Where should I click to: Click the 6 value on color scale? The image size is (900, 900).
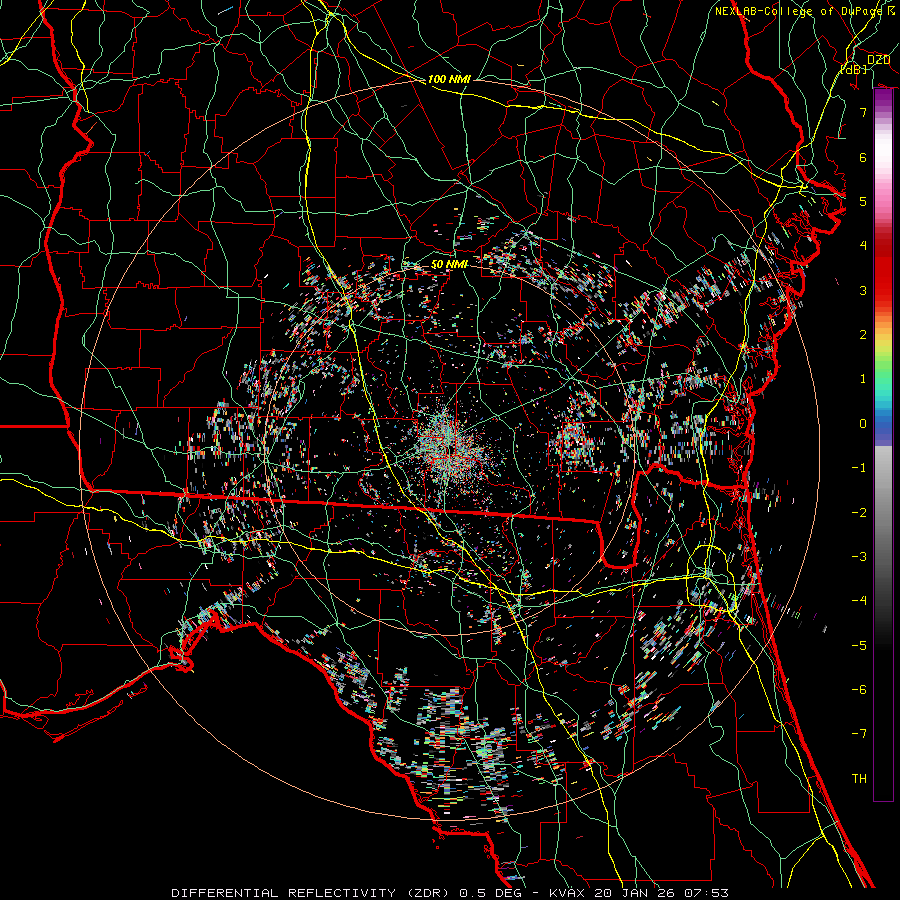click(x=863, y=157)
